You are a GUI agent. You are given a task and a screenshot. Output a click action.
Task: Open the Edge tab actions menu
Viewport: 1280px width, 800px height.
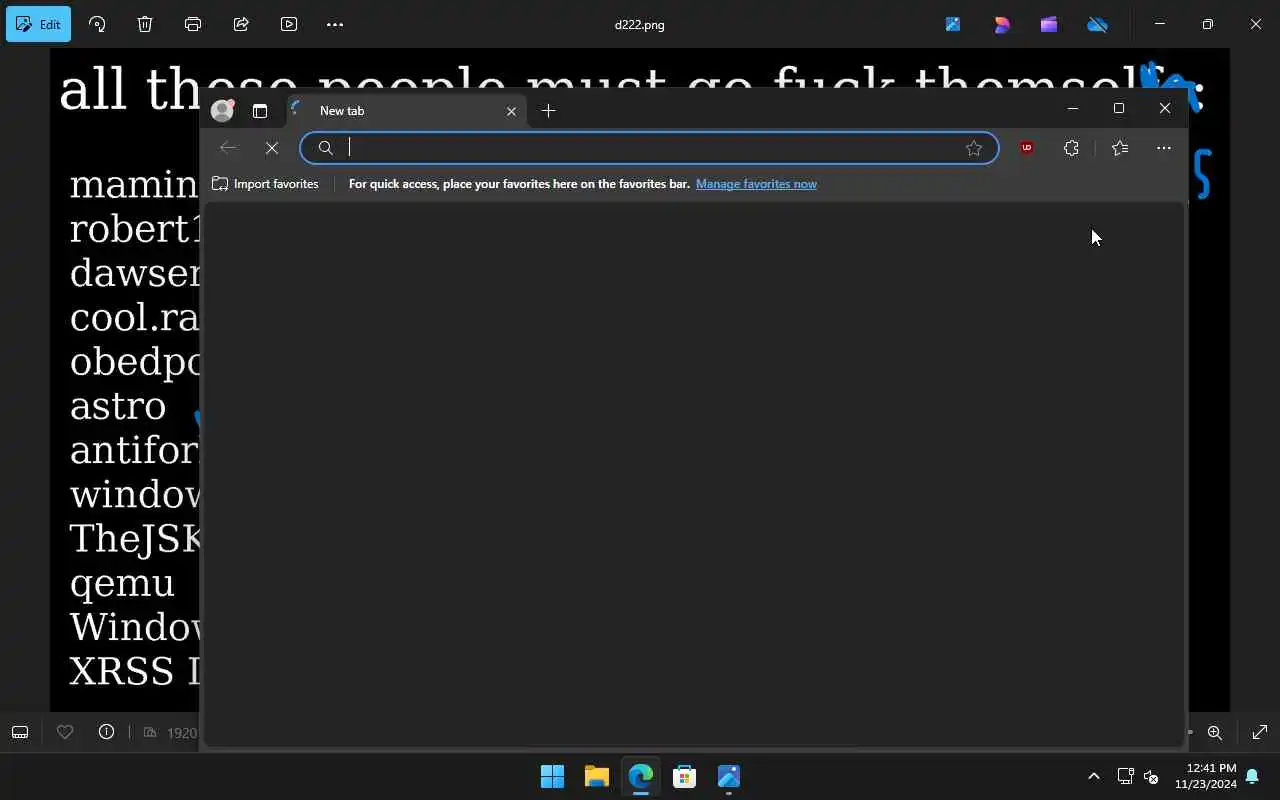click(x=260, y=111)
